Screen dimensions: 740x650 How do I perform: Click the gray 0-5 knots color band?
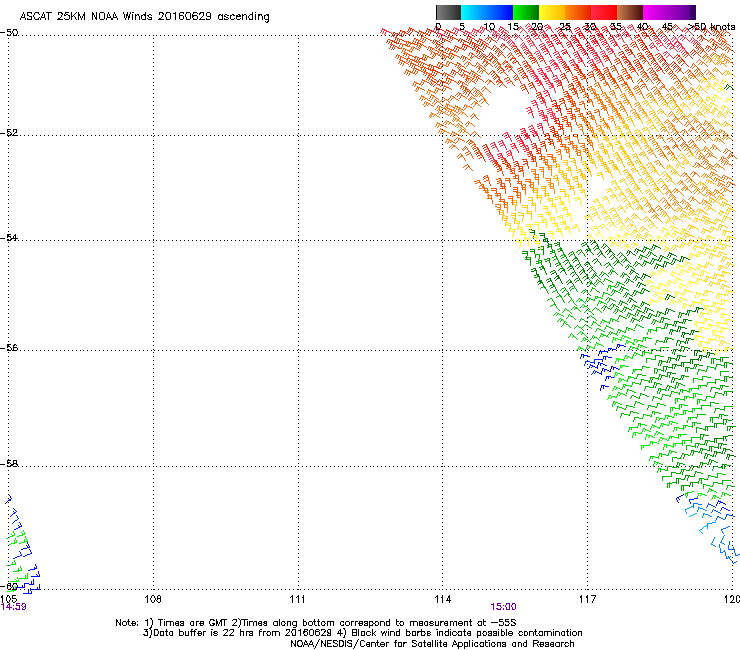point(448,12)
